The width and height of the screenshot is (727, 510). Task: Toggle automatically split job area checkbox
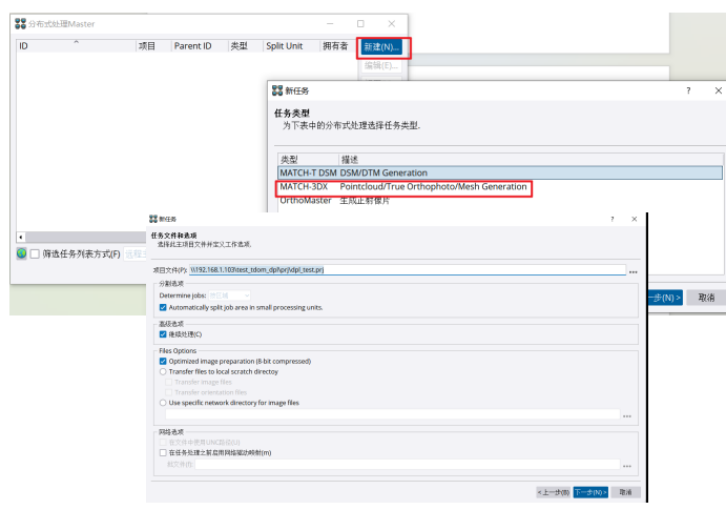(x=163, y=307)
